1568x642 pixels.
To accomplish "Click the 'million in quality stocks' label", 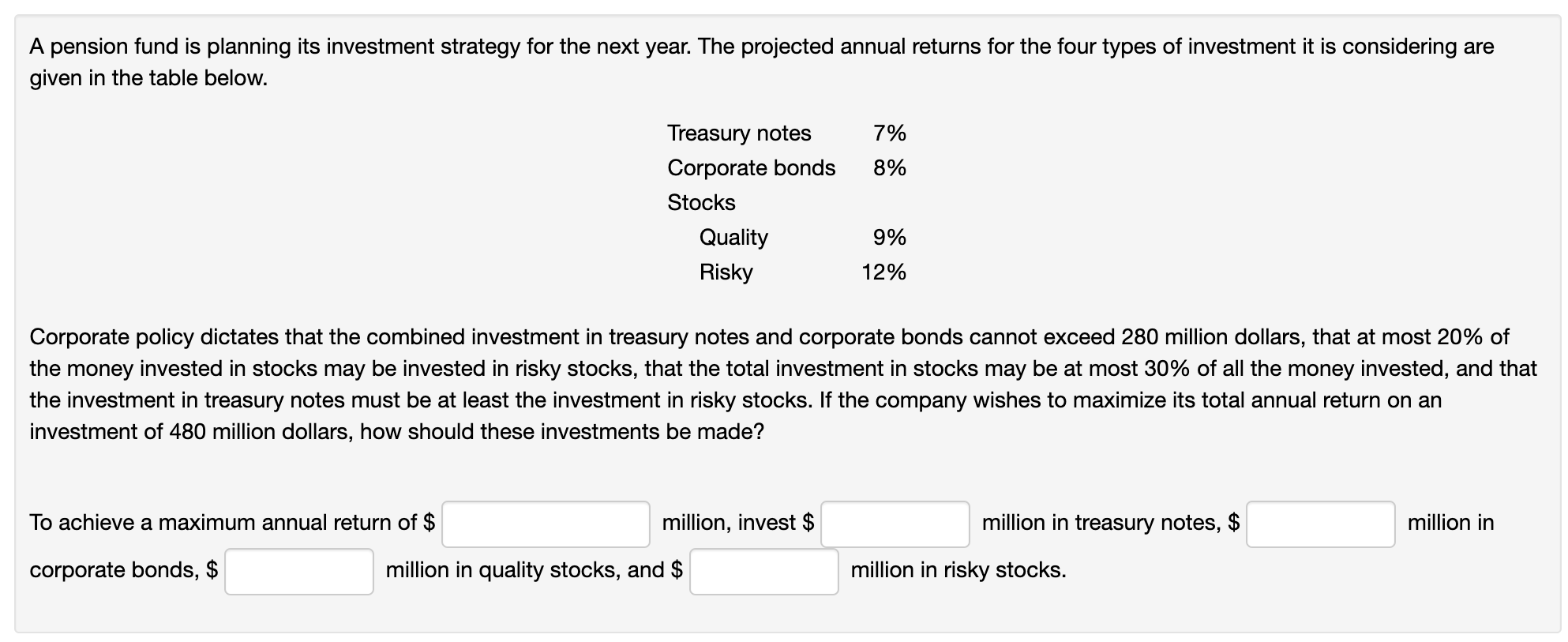I will [x=535, y=570].
